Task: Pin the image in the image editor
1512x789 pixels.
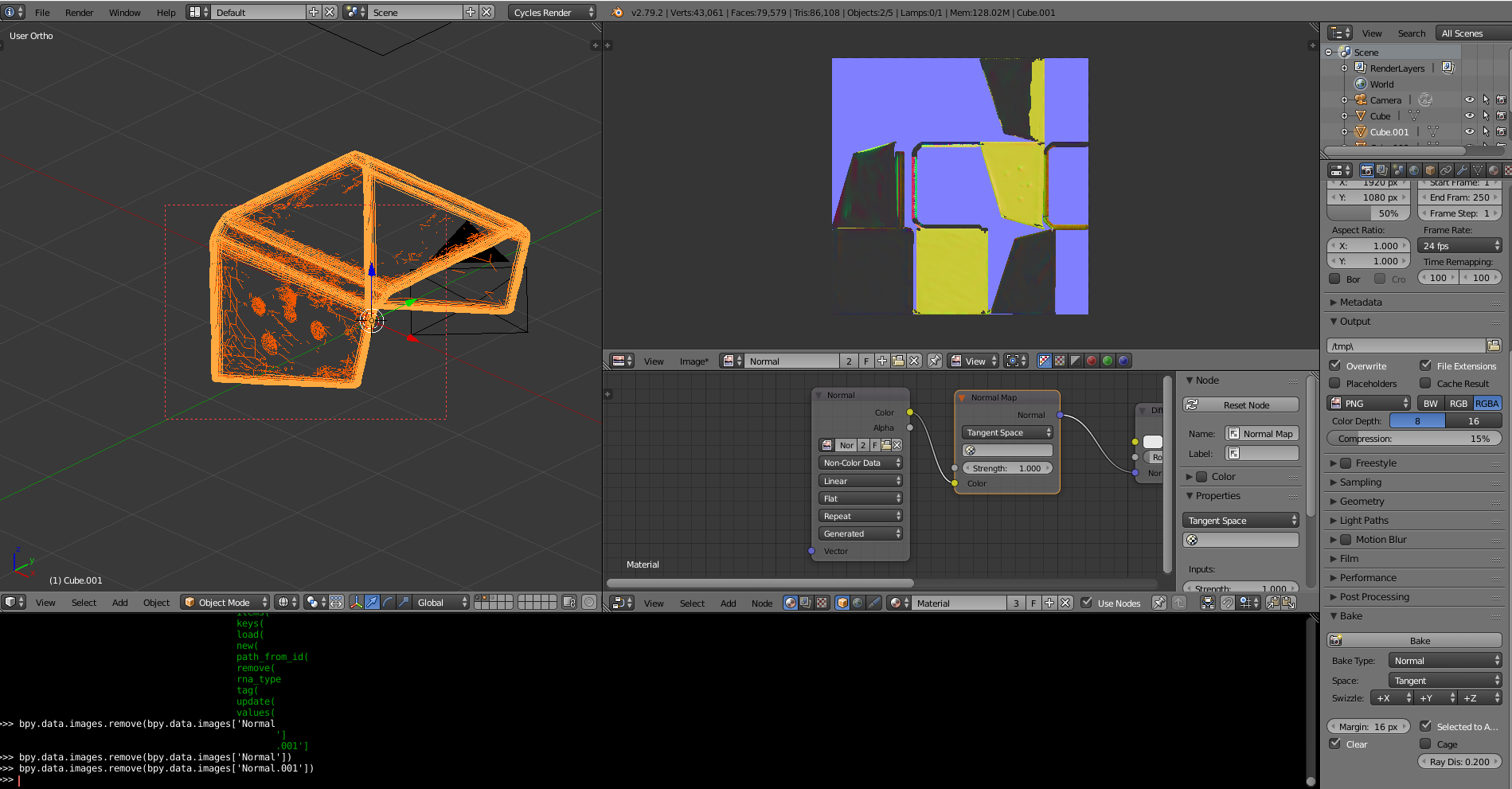Action: click(935, 361)
